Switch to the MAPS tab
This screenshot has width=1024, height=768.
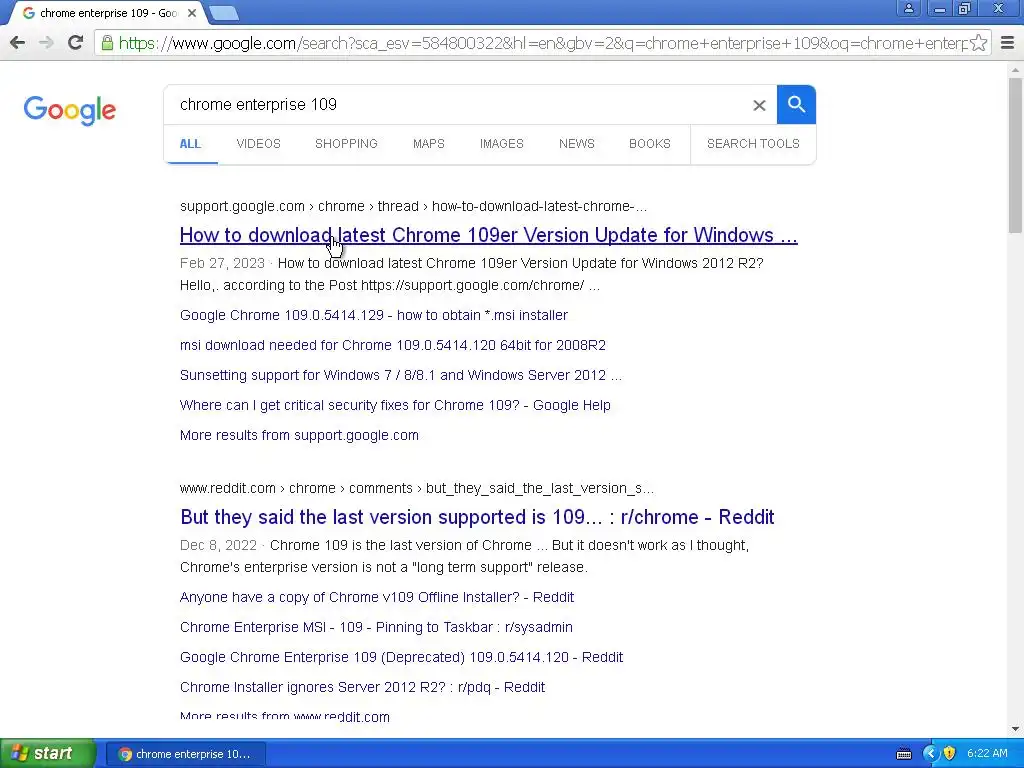click(428, 144)
